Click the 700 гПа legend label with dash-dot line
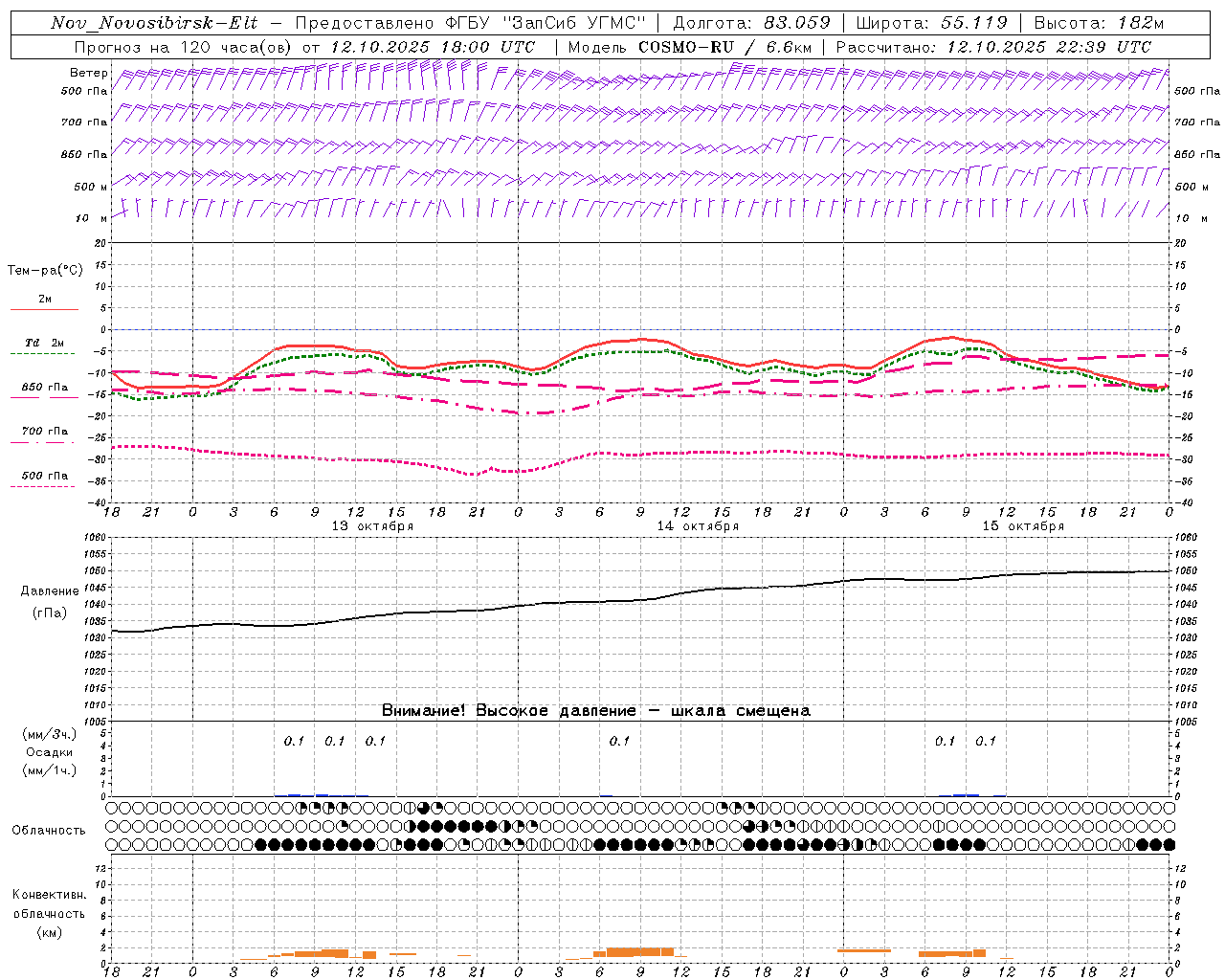Screen dimensions: 1225x980 45,431
